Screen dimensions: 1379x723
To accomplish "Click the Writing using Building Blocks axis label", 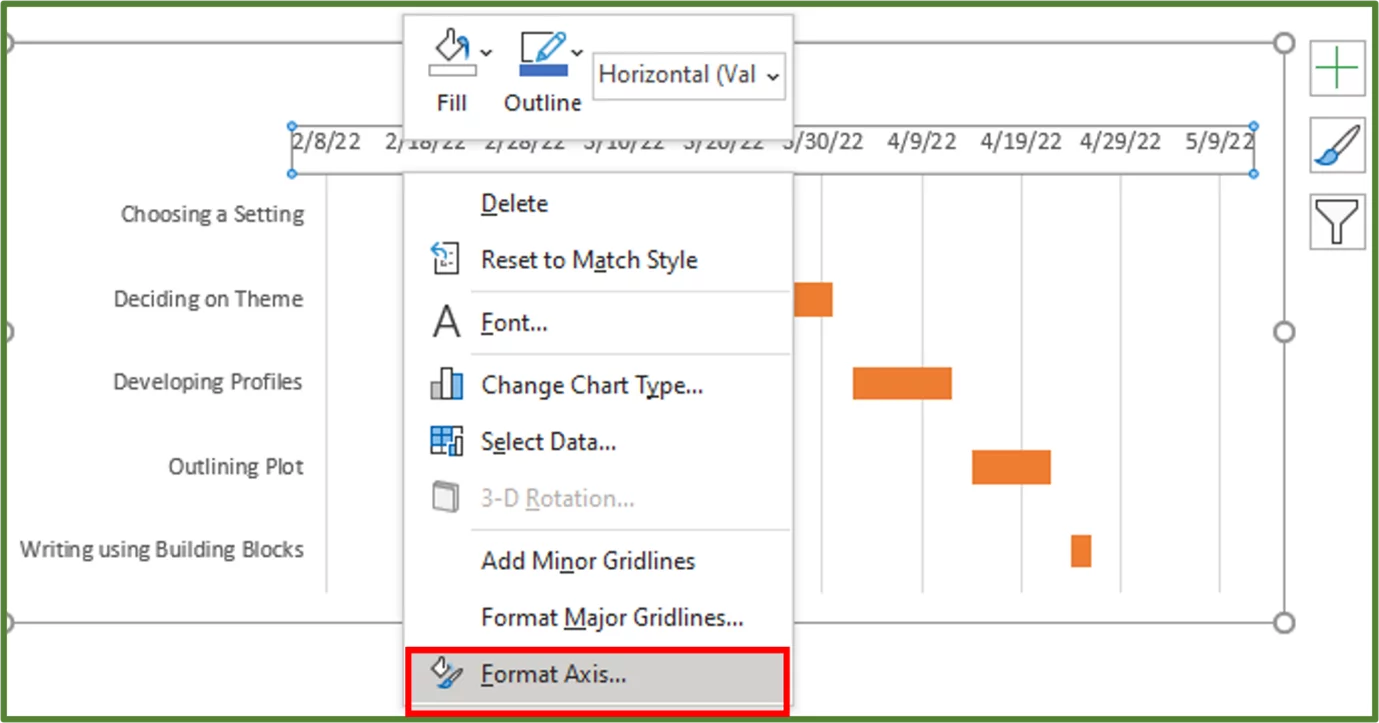I will [161, 549].
